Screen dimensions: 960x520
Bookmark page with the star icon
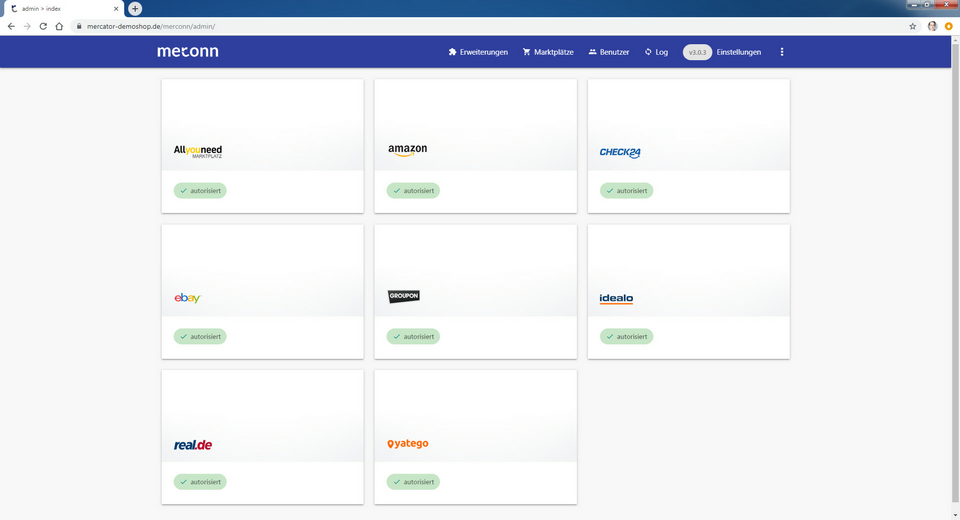pyautogui.click(x=912, y=26)
